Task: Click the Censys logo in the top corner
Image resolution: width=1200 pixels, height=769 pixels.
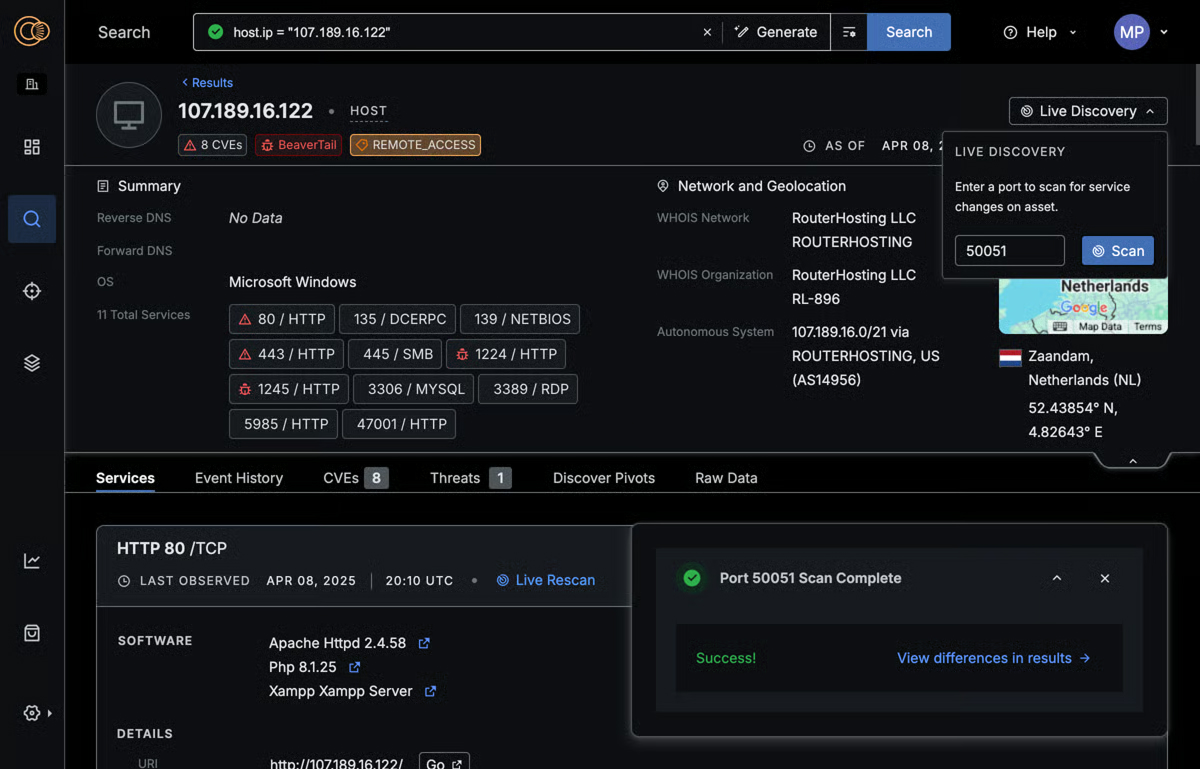Action: [x=31, y=31]
